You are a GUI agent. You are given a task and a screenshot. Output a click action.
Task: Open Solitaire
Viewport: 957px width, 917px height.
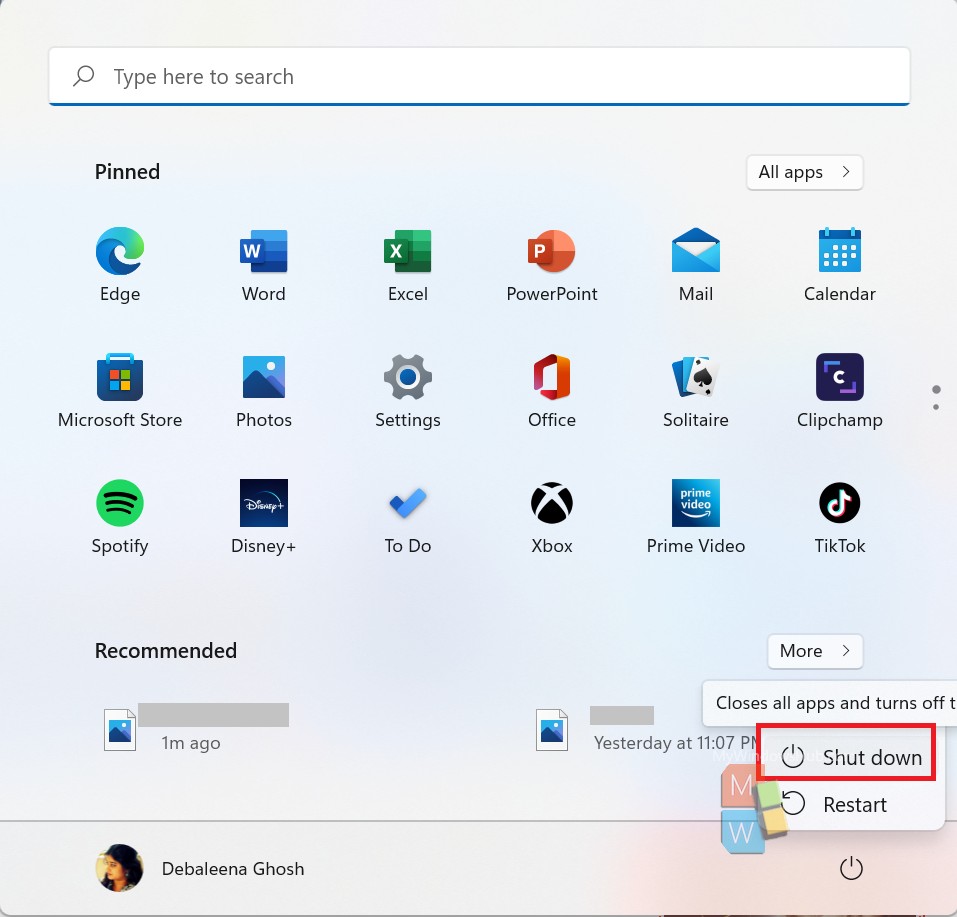coord(696,391)
